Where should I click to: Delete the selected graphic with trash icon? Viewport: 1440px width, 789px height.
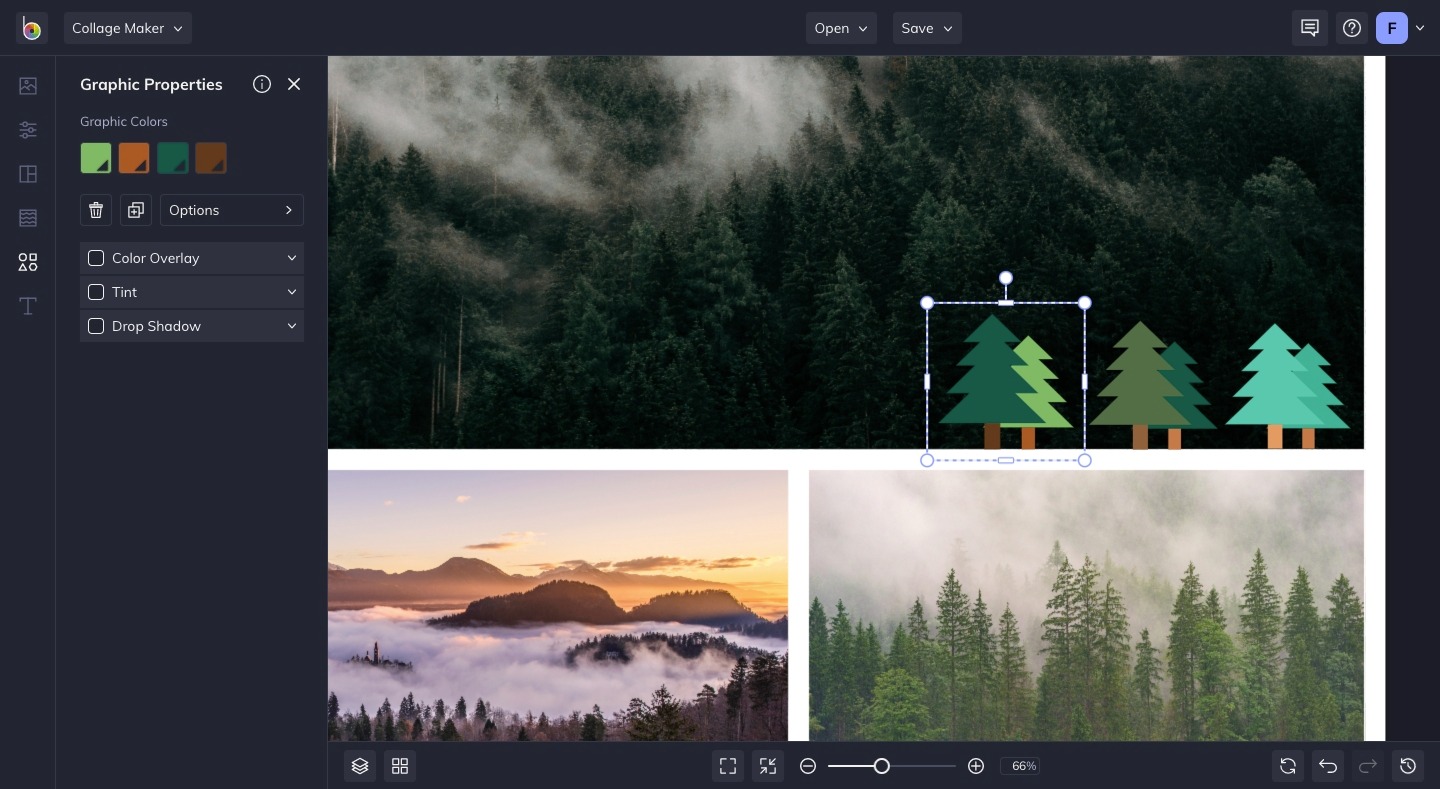point(96,210)
